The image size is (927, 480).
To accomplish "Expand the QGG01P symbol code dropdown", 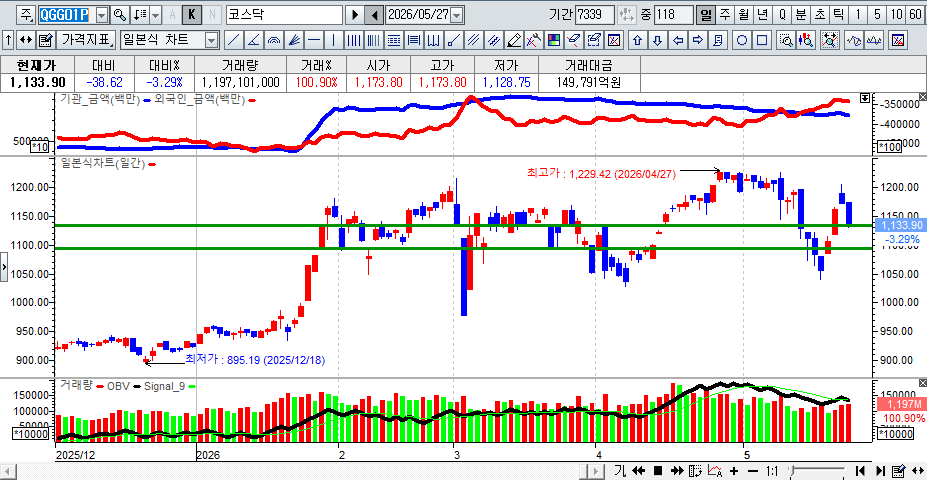I will point(102,14).
